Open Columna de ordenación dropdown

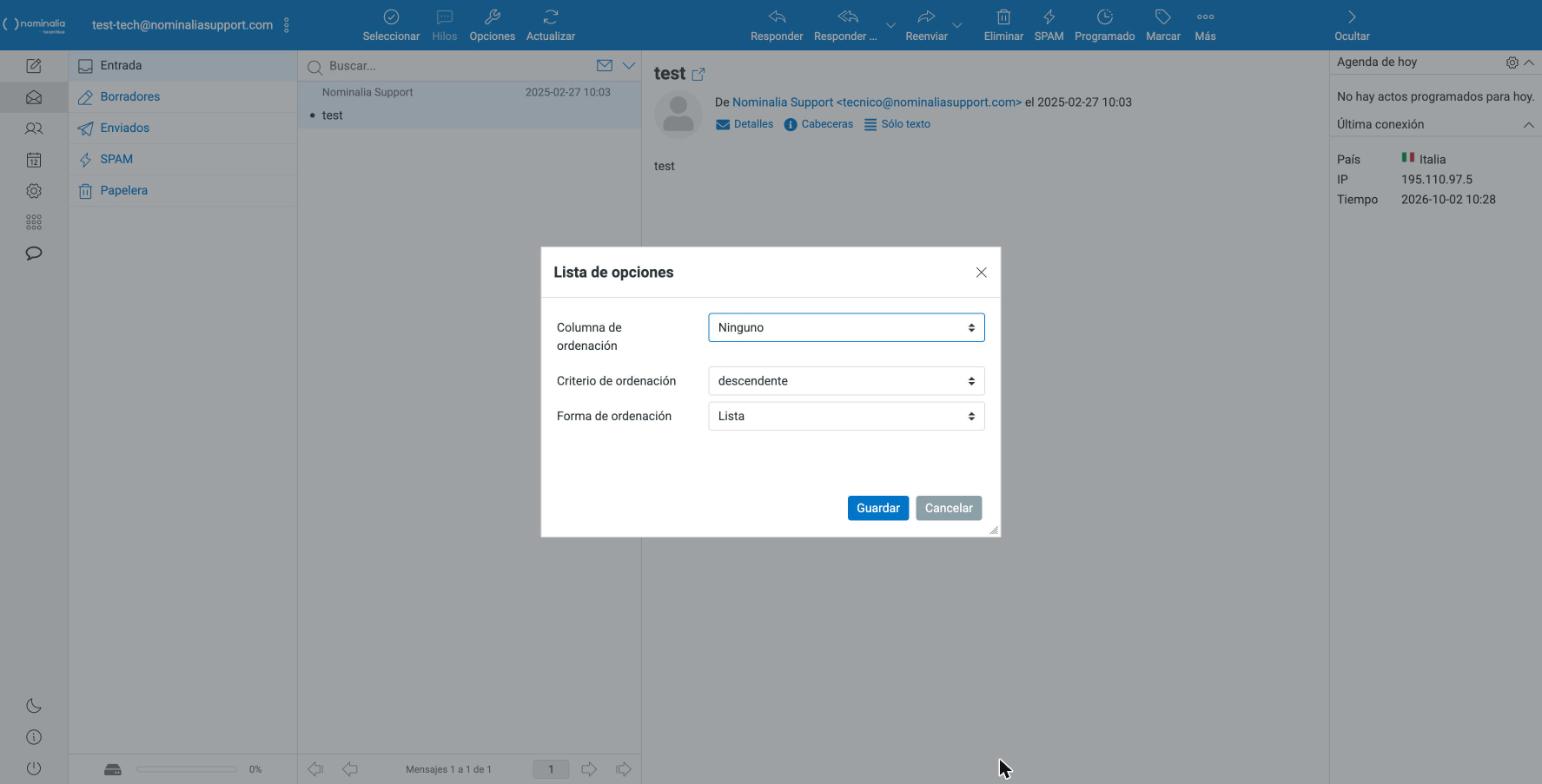click(x=846, y=327)
